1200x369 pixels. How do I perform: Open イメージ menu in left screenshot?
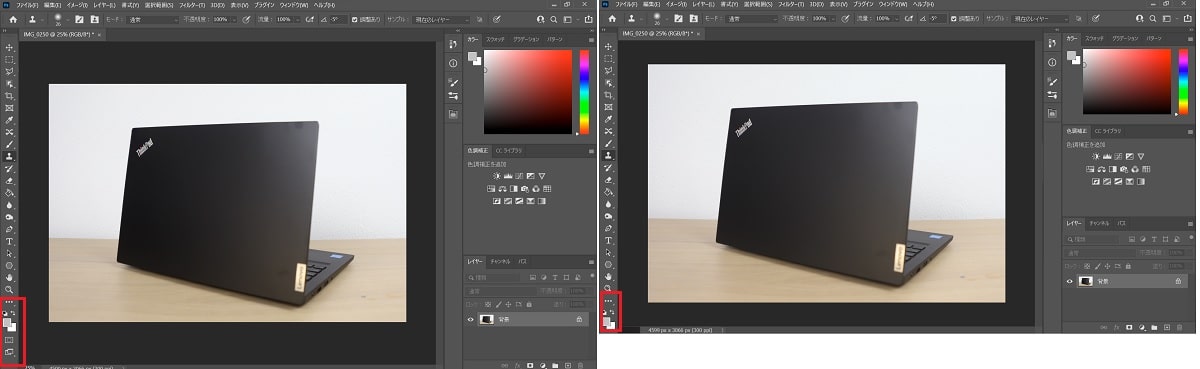(77, 5)
